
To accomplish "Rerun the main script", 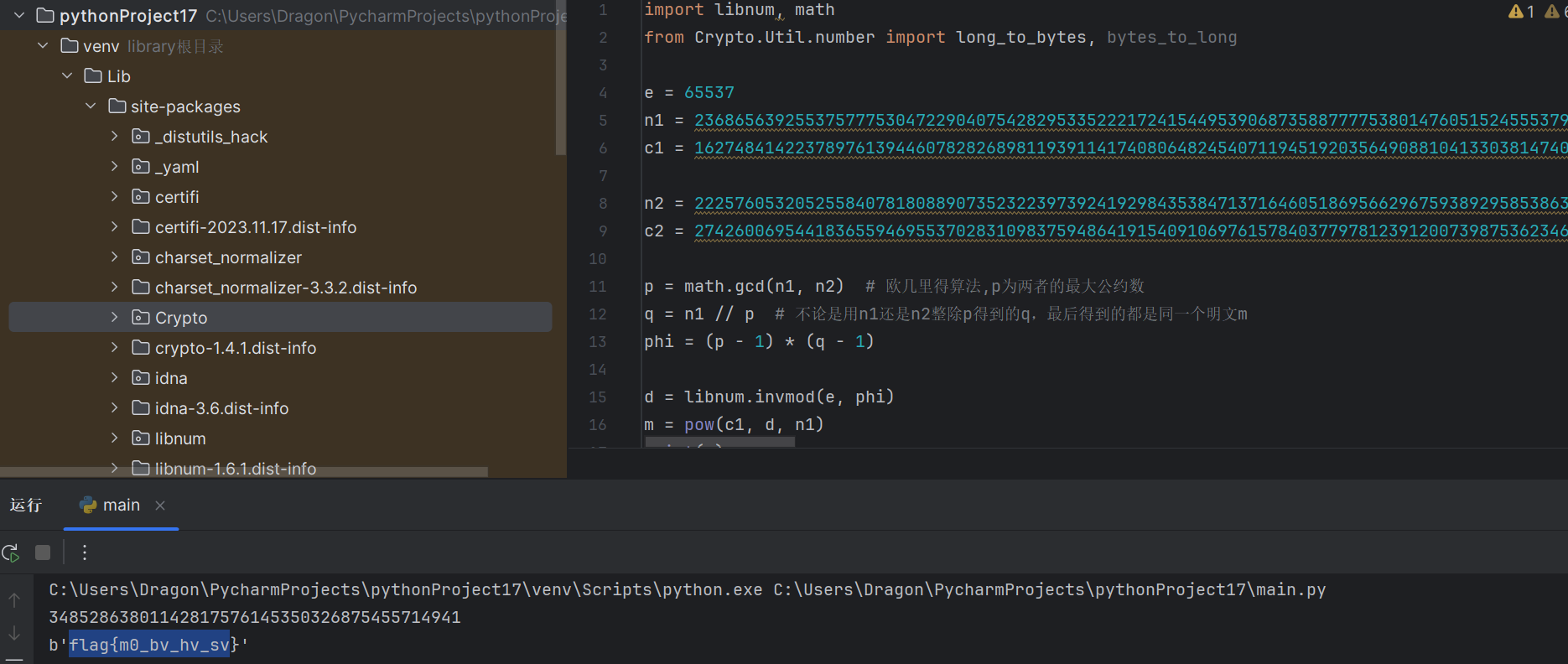I will [11, 552].
